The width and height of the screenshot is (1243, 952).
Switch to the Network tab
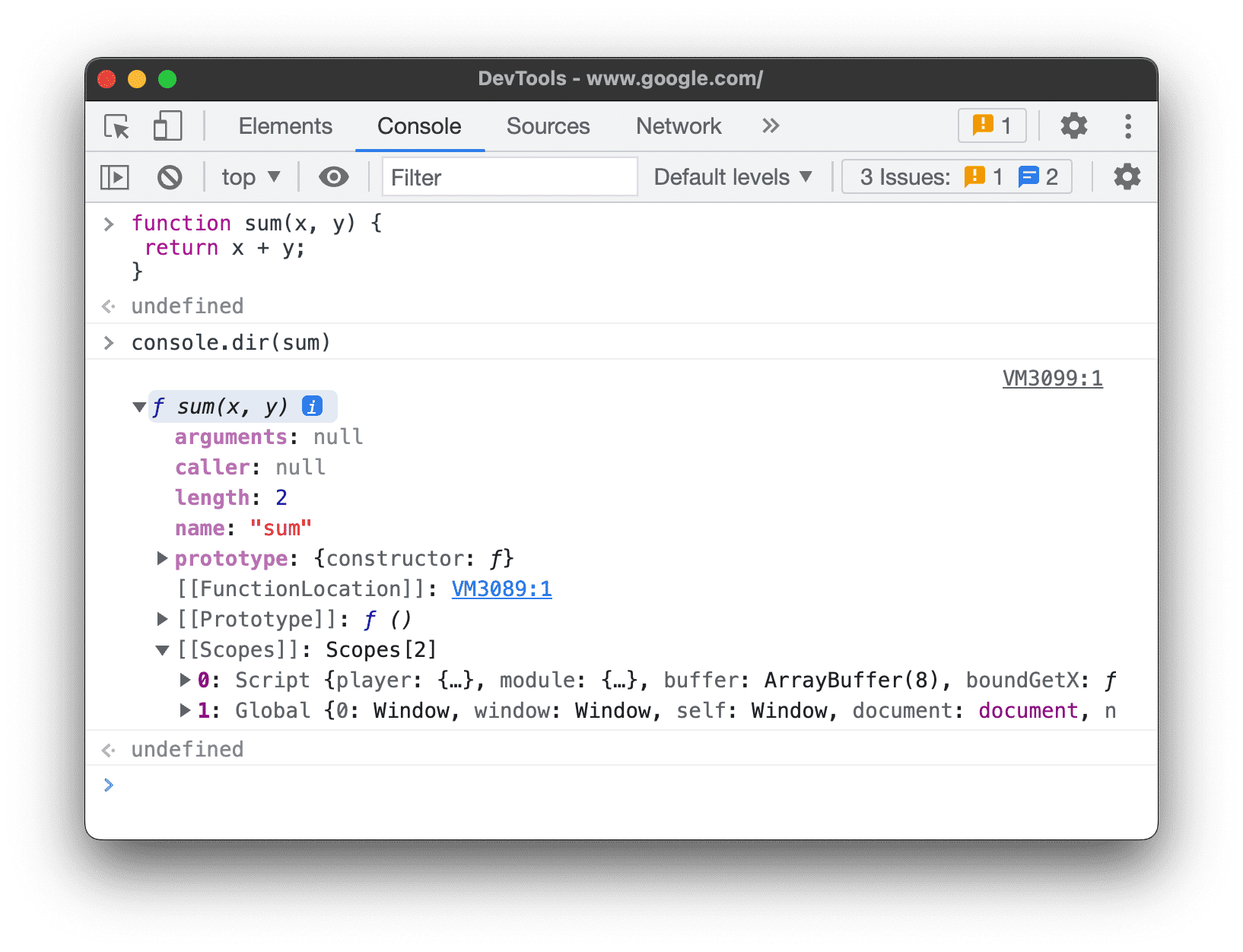(678, 126)
